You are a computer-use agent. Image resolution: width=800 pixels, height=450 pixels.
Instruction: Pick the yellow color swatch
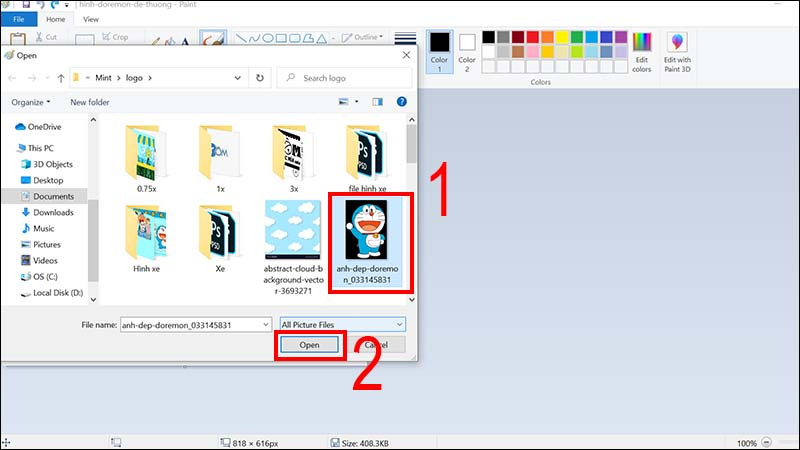562,37
